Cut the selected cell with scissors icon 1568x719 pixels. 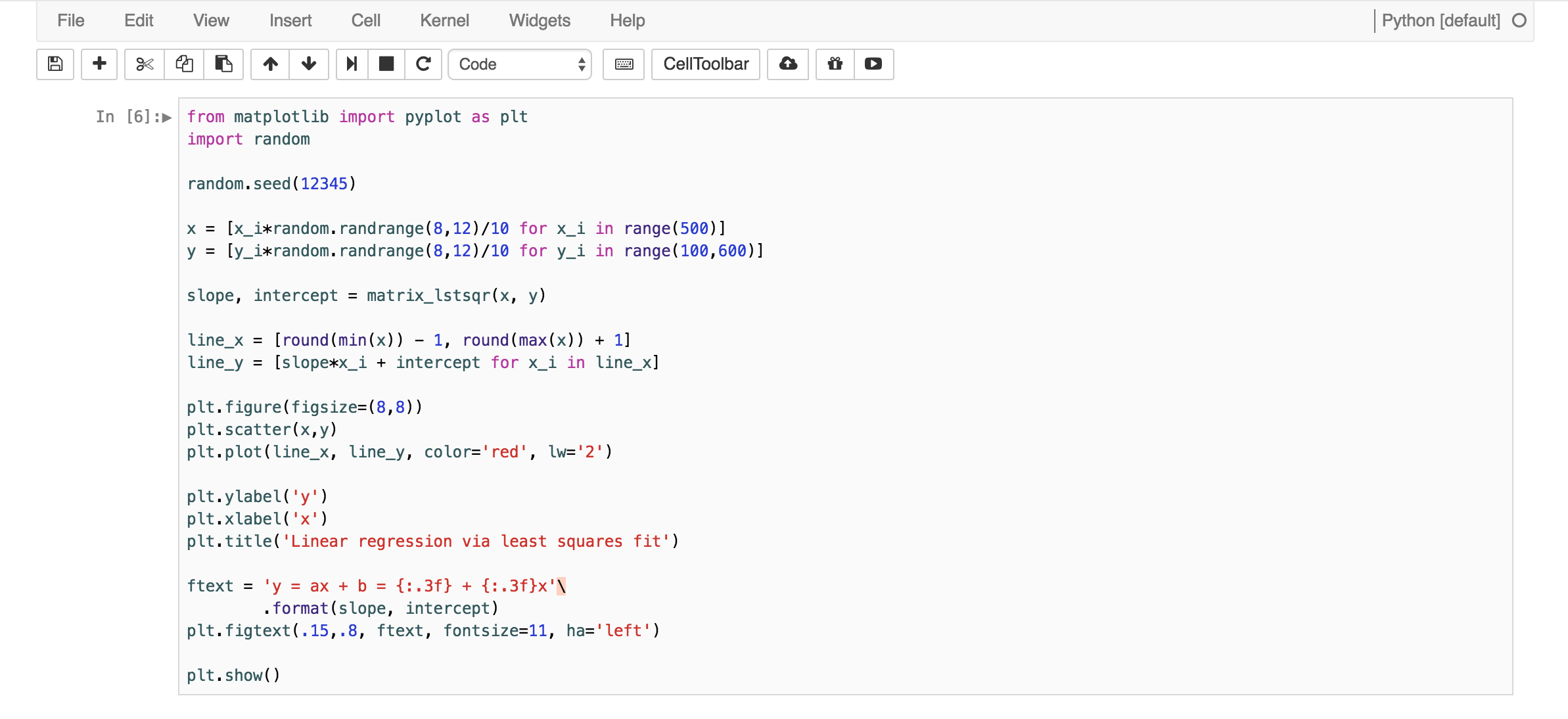click(145, 64)
